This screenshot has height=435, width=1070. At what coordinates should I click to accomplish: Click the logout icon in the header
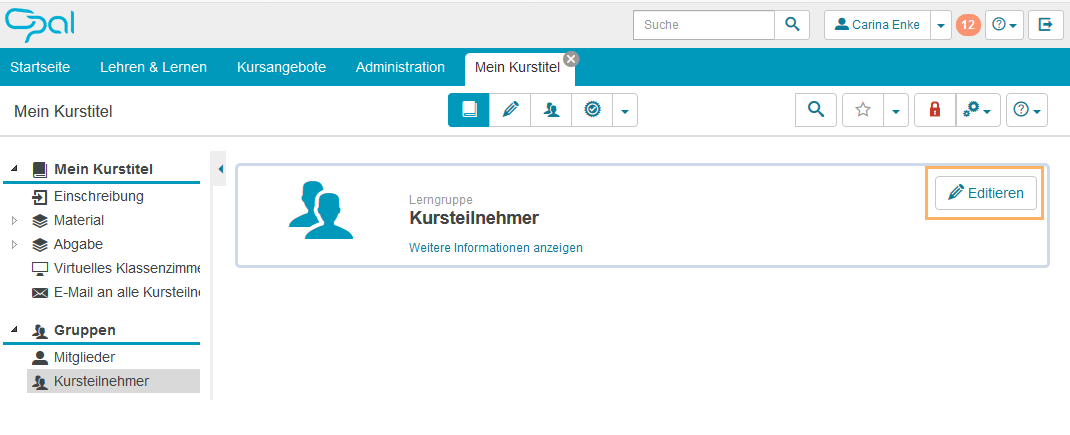coord(1045,25)
